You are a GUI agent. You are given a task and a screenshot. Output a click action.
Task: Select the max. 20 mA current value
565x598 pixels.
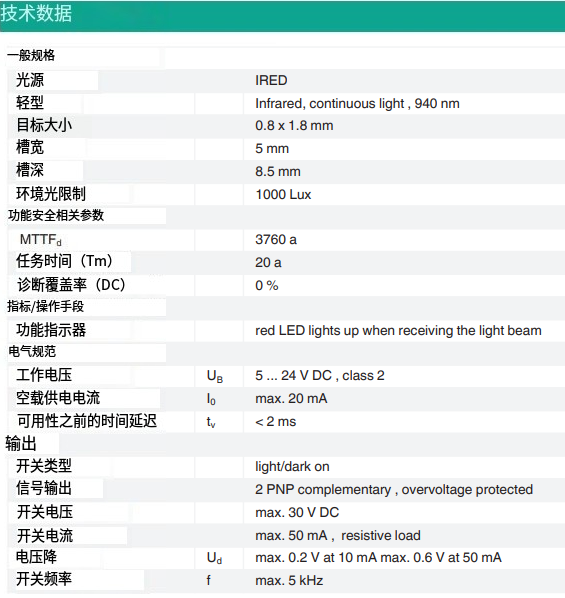(x=291, y=399)
